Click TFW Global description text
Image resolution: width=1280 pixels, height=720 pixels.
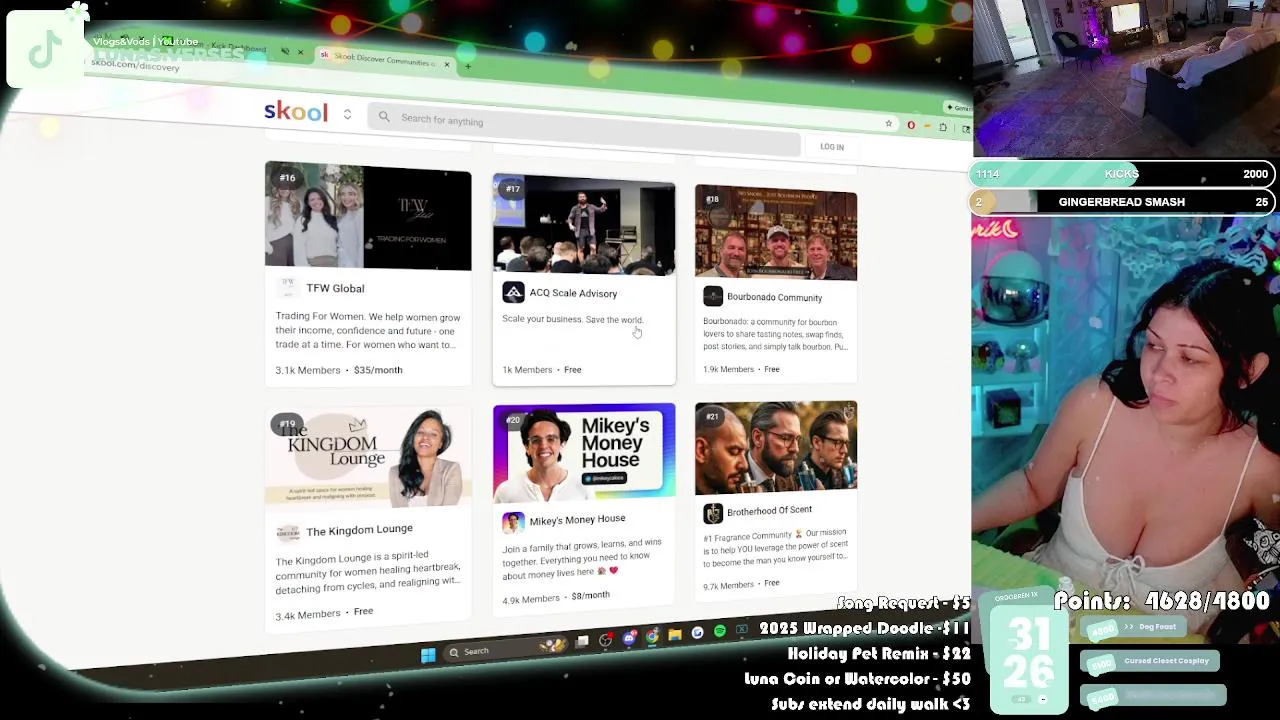click(368, 331)
